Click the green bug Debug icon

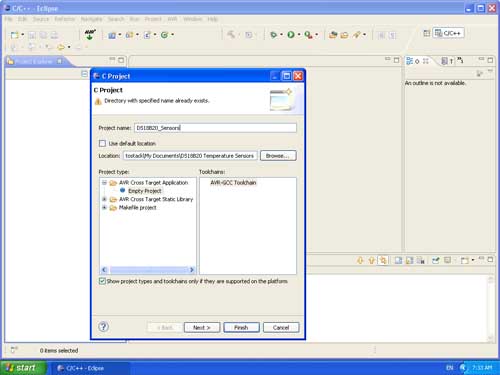pyautogui.click(x=273, y=35)
